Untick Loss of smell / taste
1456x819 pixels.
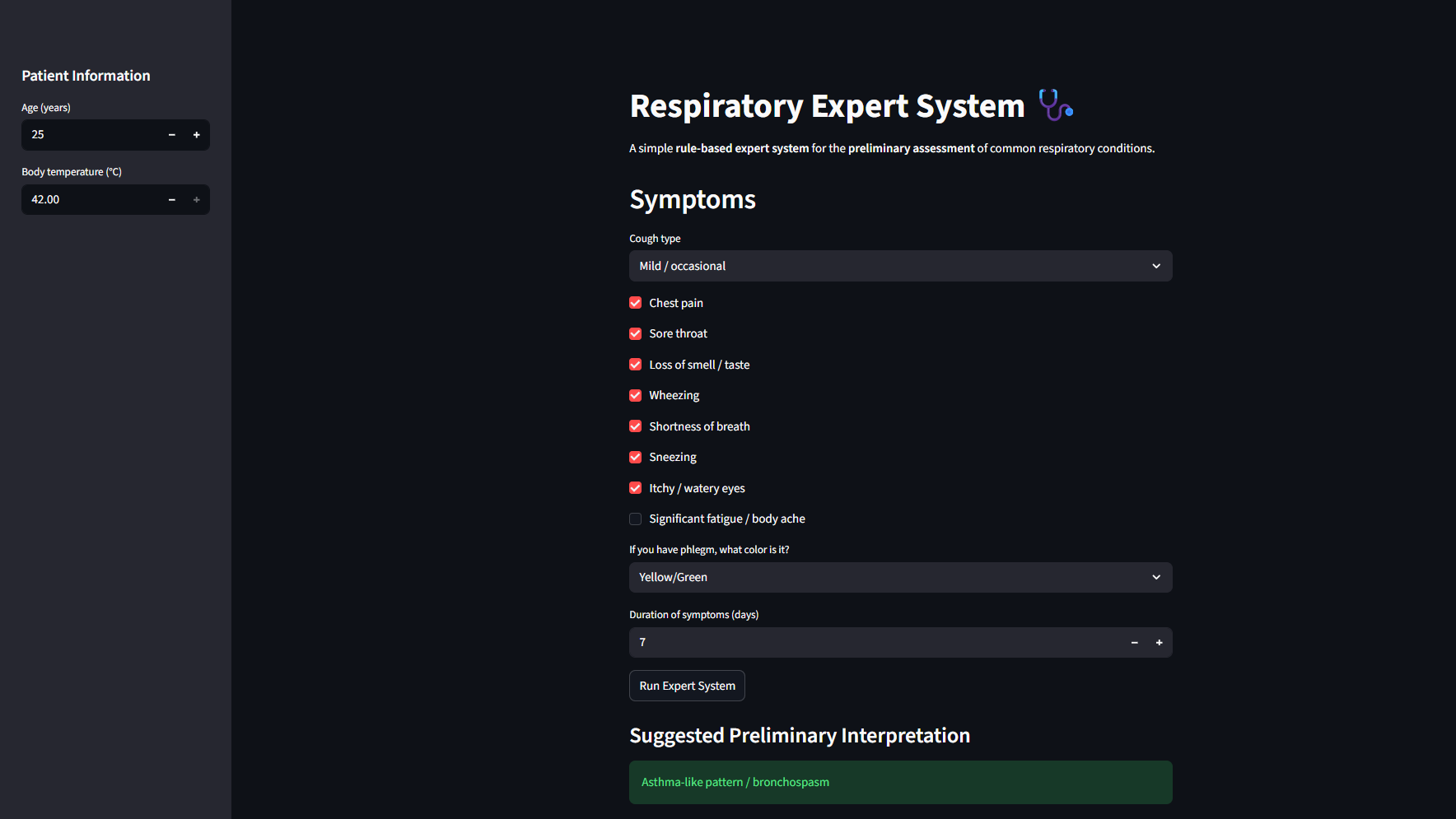tap(636, 365)
